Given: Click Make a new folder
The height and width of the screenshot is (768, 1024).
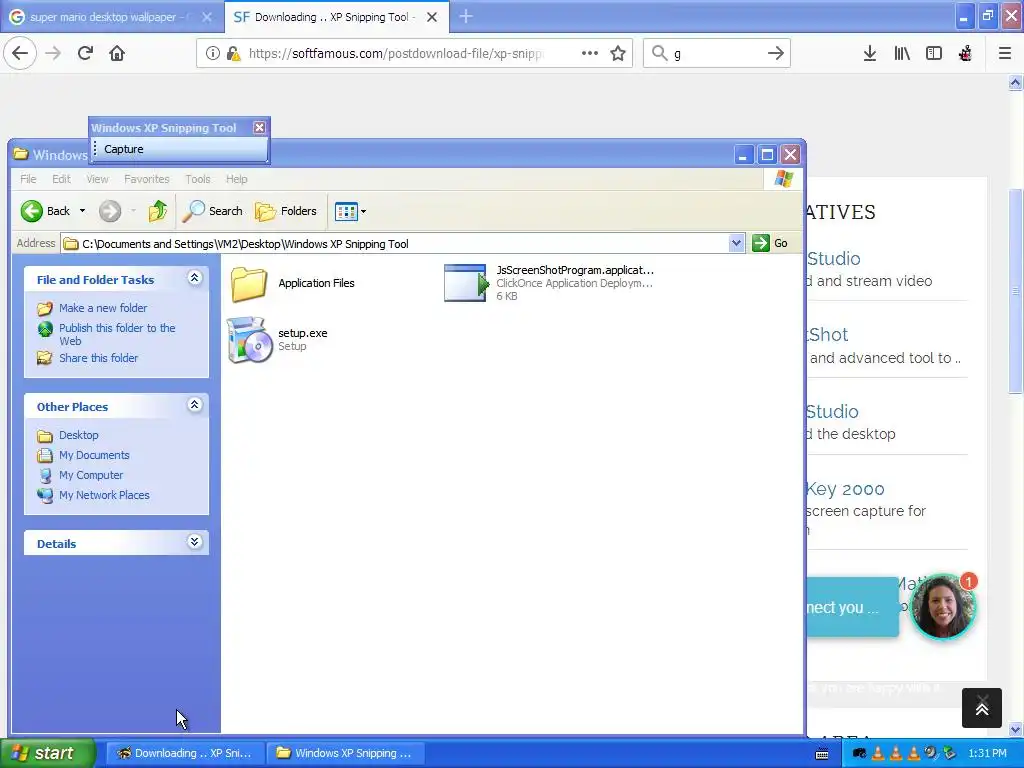Looking at the screenshot, I should click(103, 308).
